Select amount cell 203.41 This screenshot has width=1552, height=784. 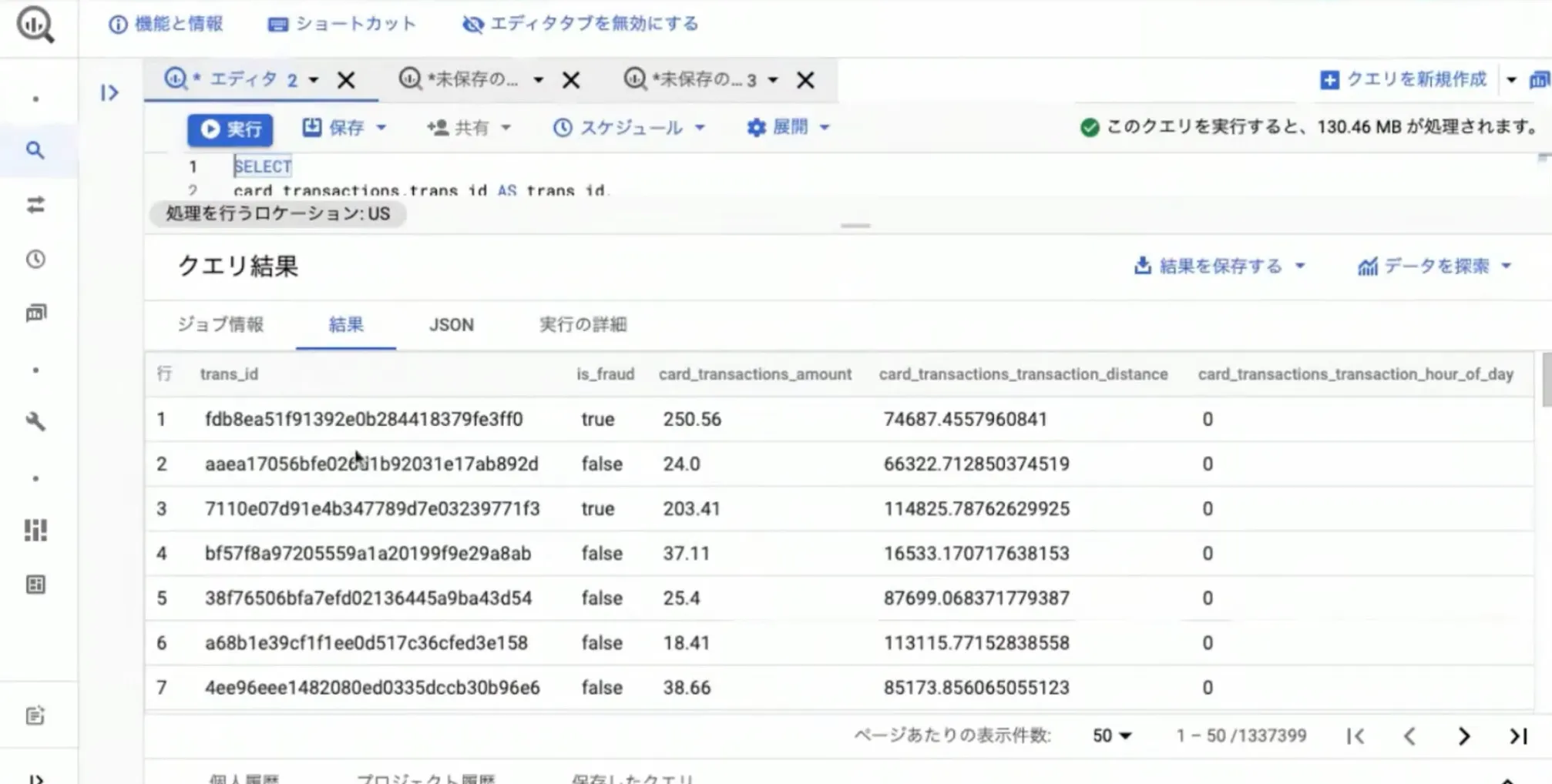691,509
